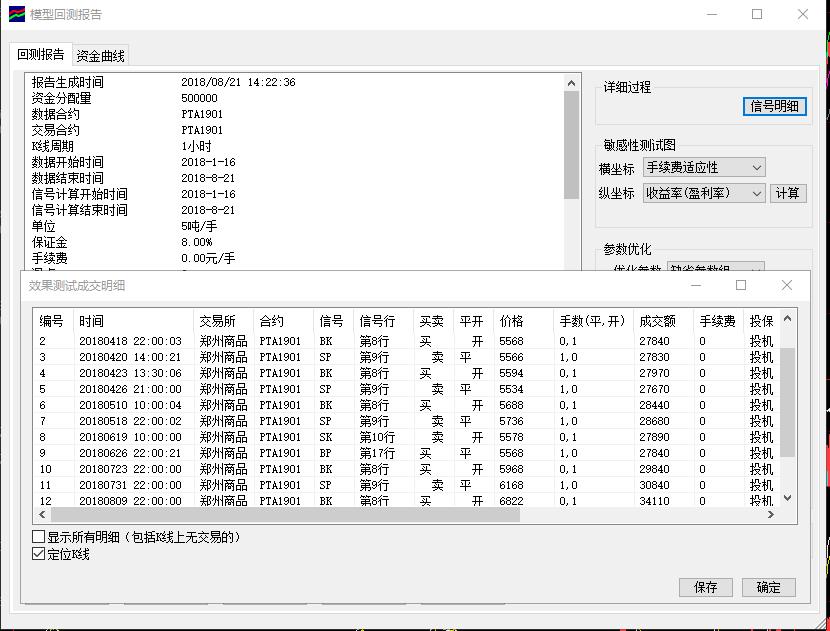830x631 pixels.
Task: Click the trade list horizontal scrollbar thumb
Action: coord(285,514)
